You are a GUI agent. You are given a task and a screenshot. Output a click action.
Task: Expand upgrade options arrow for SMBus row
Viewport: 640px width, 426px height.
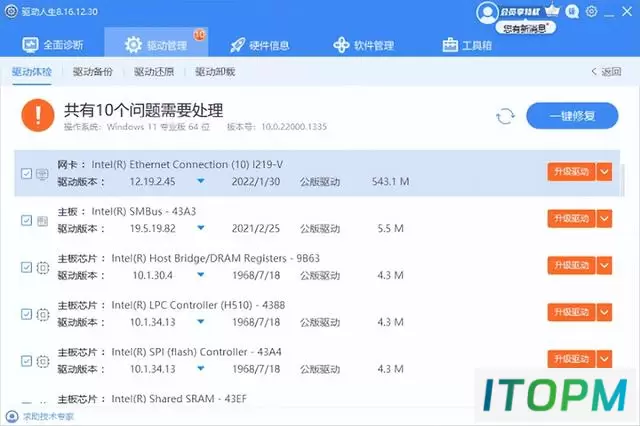pos(604,219)
